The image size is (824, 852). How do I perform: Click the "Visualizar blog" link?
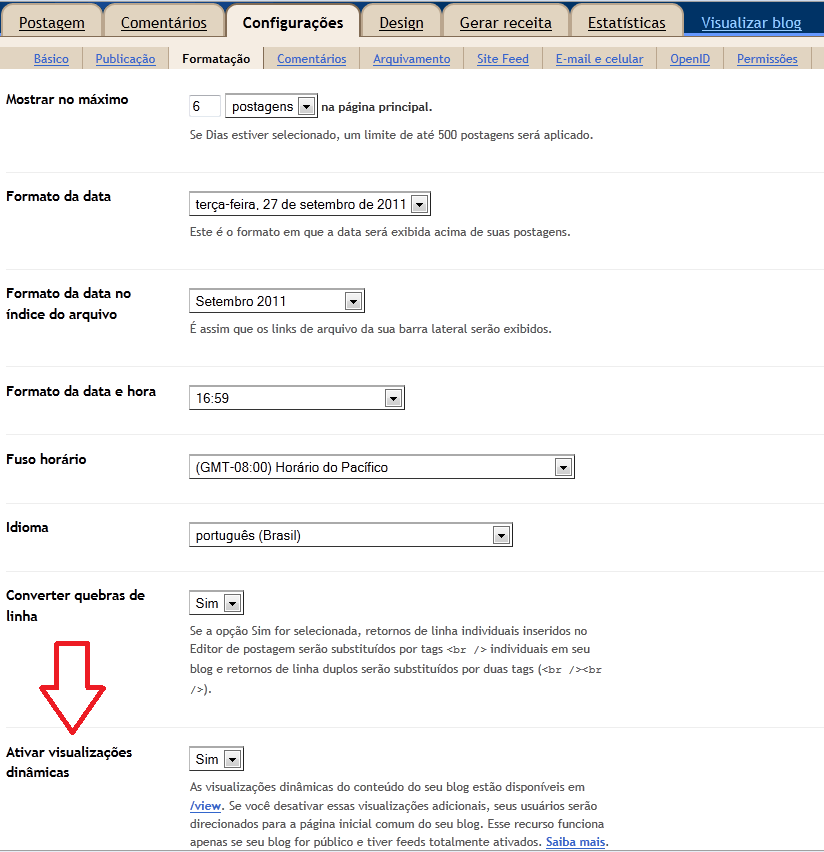point(753,21)
